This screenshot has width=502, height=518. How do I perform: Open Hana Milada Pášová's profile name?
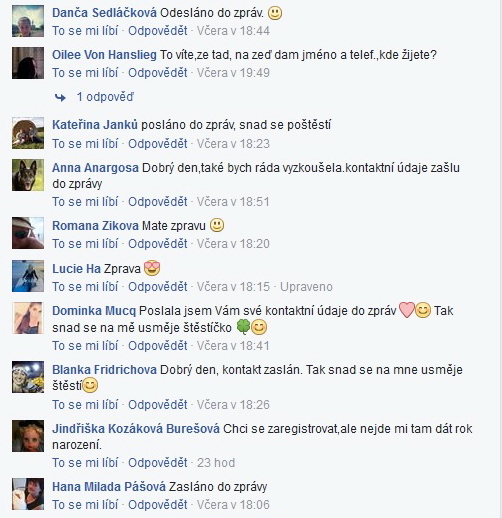109,487
